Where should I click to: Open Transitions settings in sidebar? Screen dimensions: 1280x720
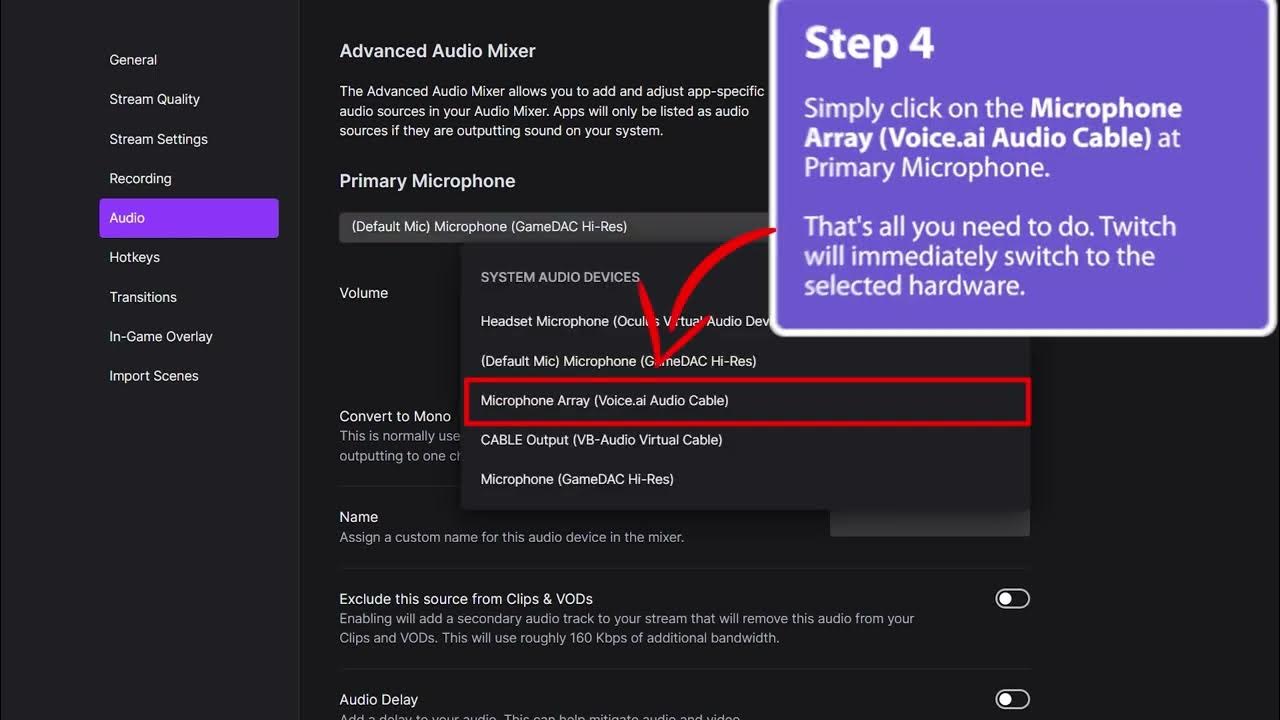(143, 297)
